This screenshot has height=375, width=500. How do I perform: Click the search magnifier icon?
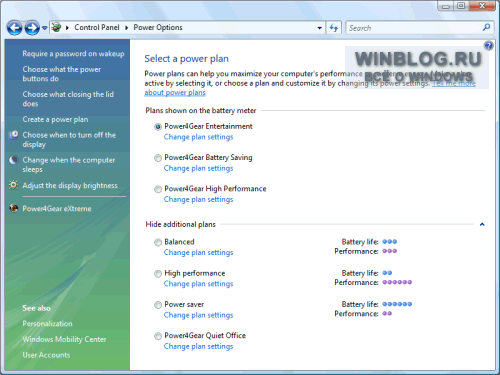pyautogui.click(x=486, y=27)
